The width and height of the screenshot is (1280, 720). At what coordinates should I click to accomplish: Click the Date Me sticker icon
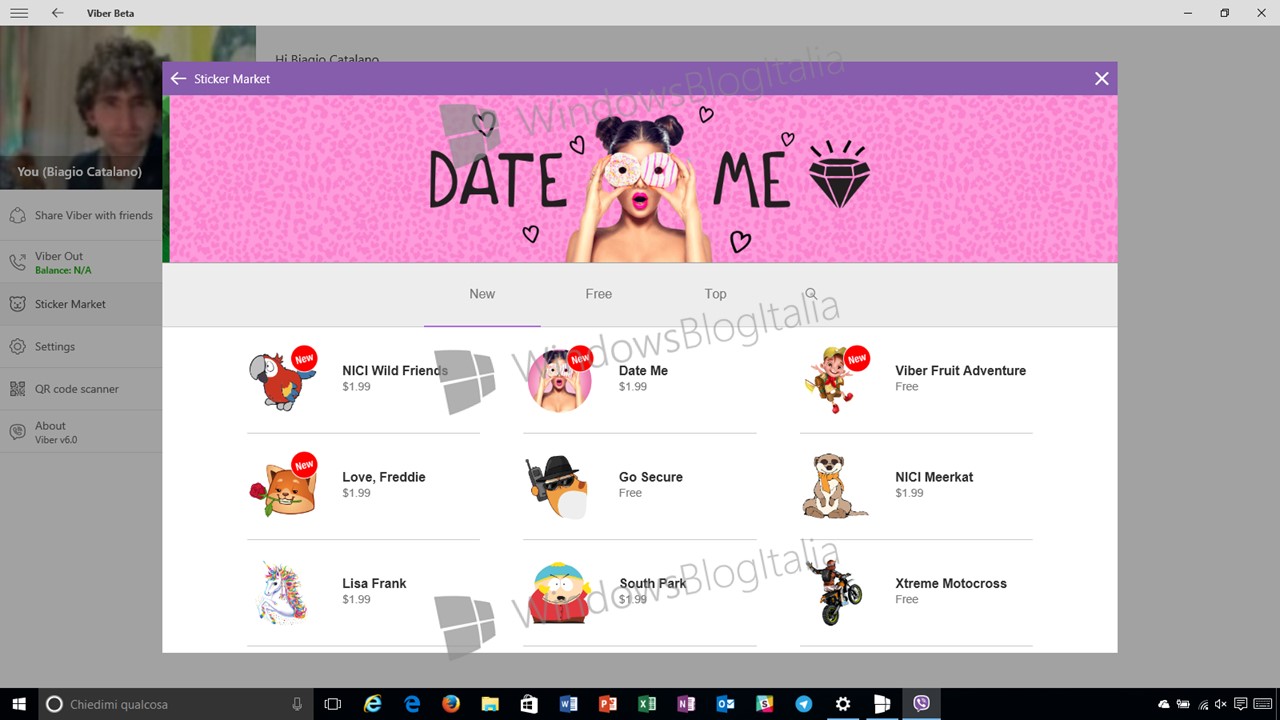pyautogui.click(x=560, y=379)
